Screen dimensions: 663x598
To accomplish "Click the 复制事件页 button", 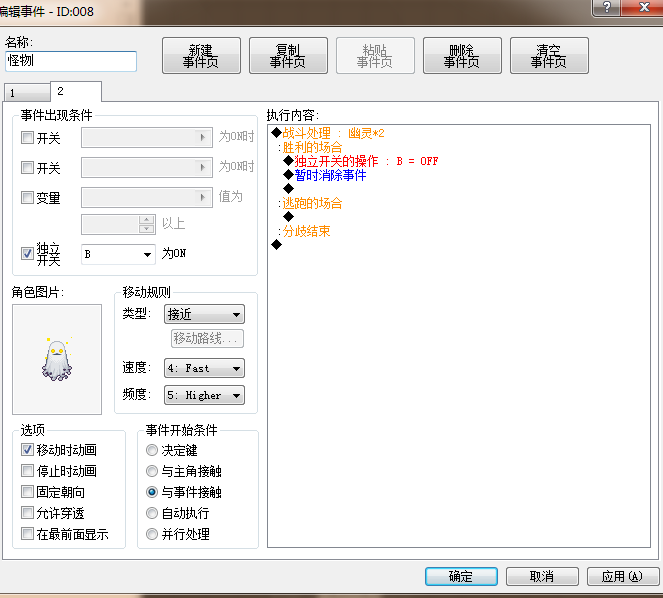I will pos(288,55).
